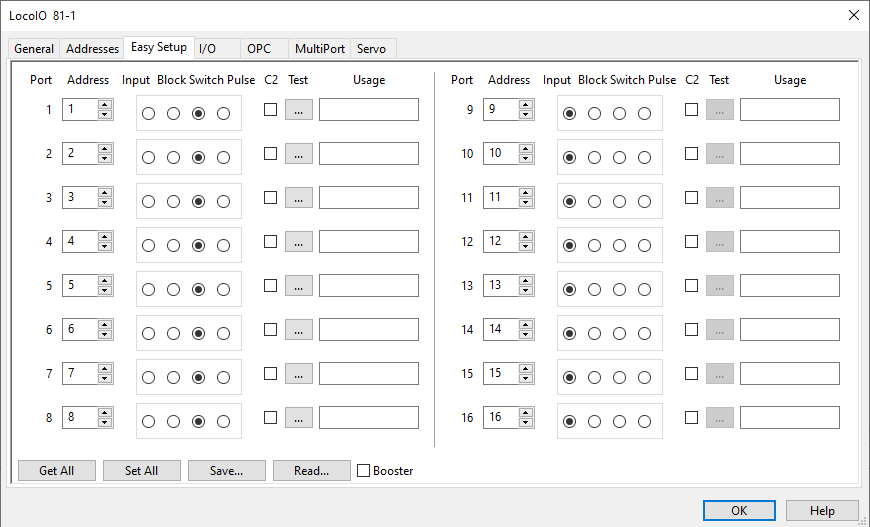Screen dimensions: 870x527
Task: Decrement the port 16 address spinner
Action: pyautogui.click(x=526, y=422)
